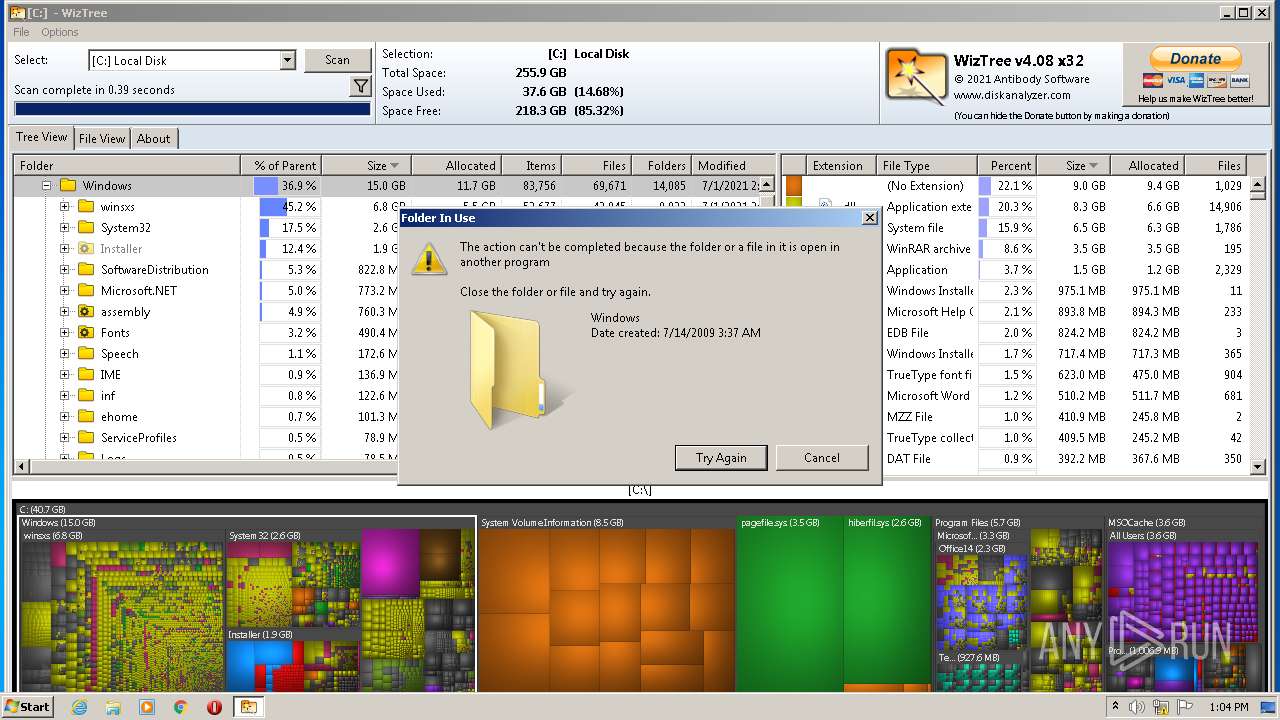Viewport: 1280px width, 720px height.
Task: Expand the SoftwareDistribution folder node
Action: (64, 269)
